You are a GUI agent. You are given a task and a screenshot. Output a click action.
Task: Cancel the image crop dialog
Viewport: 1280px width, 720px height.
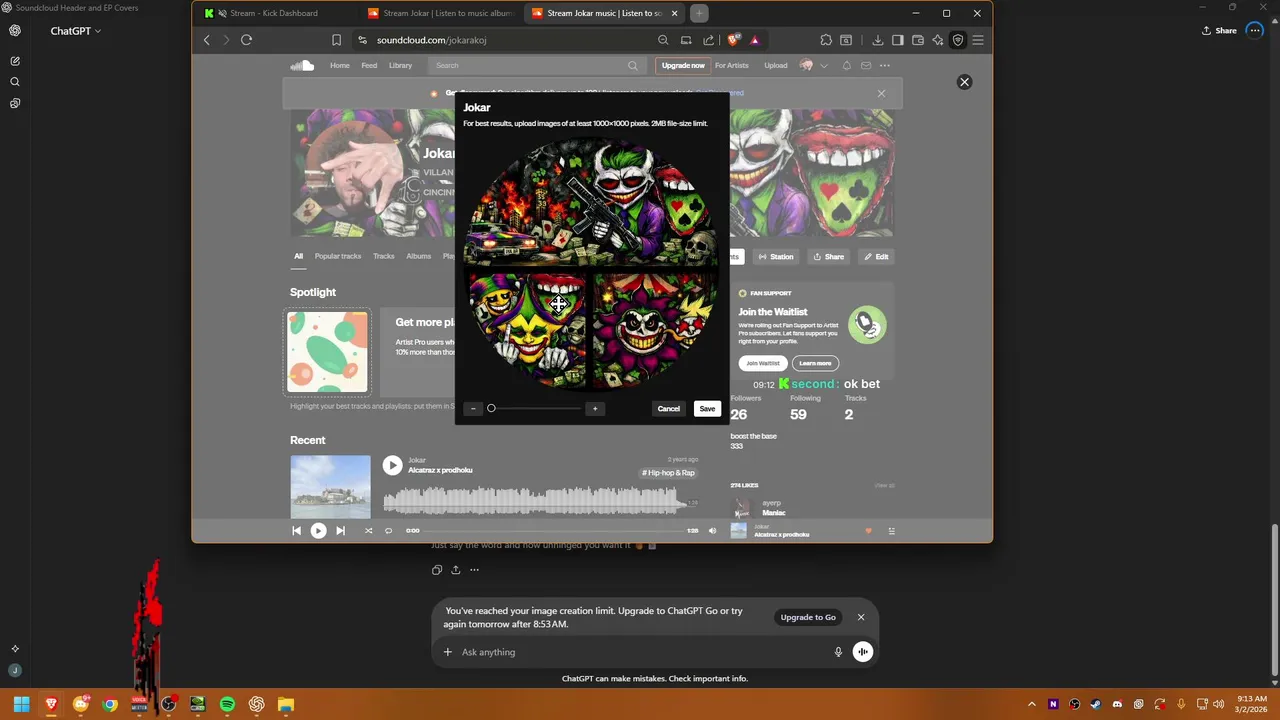click(668, 408)
